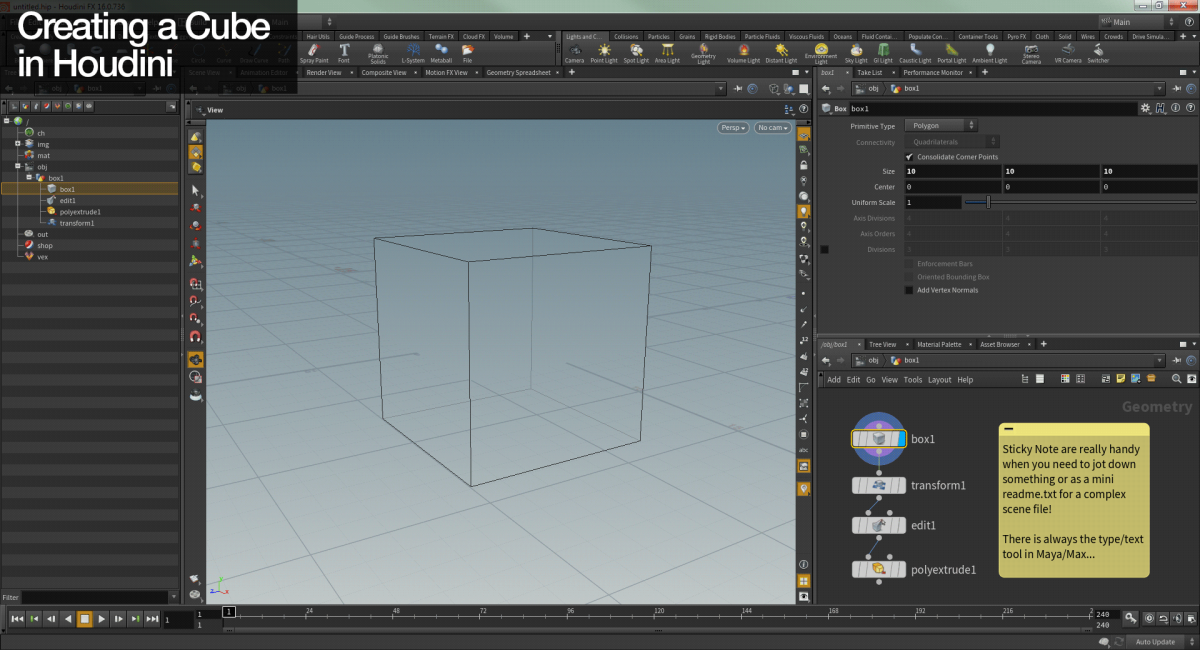This screenshot has height=650, width=1200.
Task: Open the parameter gear menu for box1
Action: point(1146,108)
